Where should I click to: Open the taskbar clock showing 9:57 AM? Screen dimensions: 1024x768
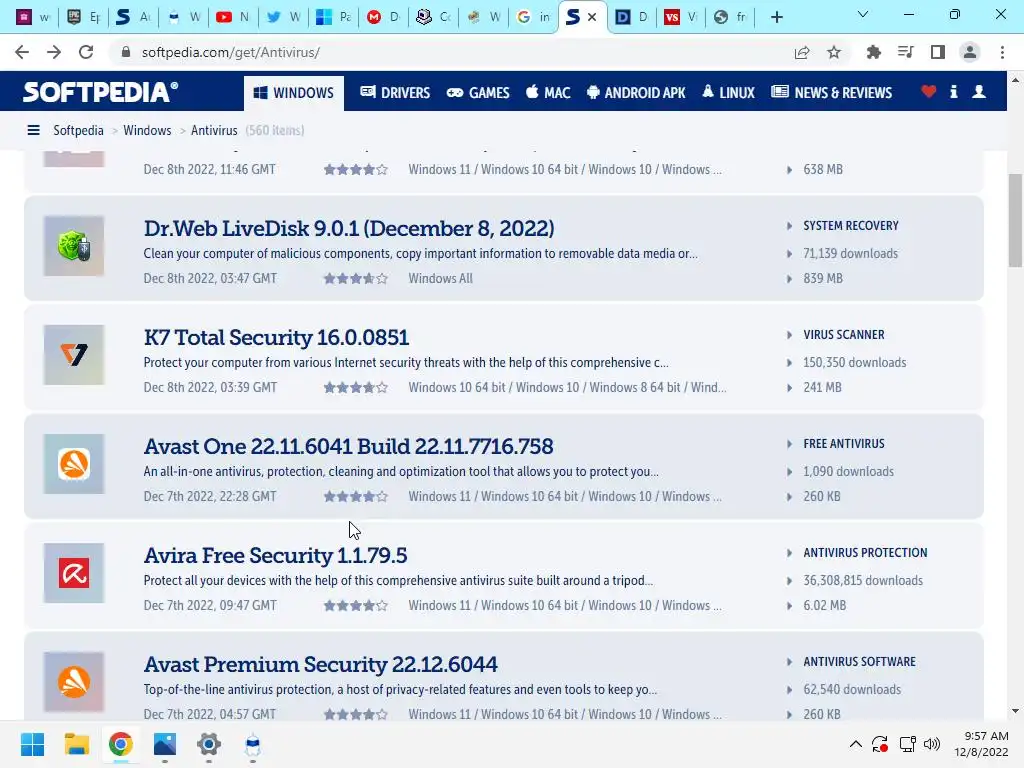point(982,744)
